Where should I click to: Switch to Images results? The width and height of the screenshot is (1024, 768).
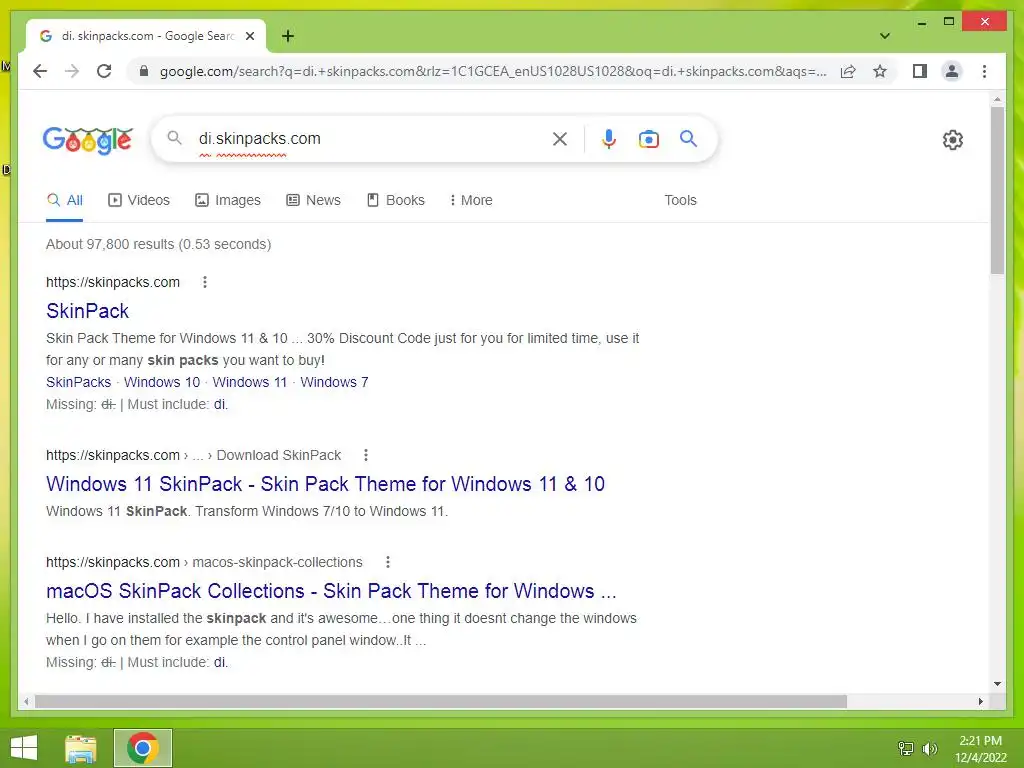[x=228, y=200]
